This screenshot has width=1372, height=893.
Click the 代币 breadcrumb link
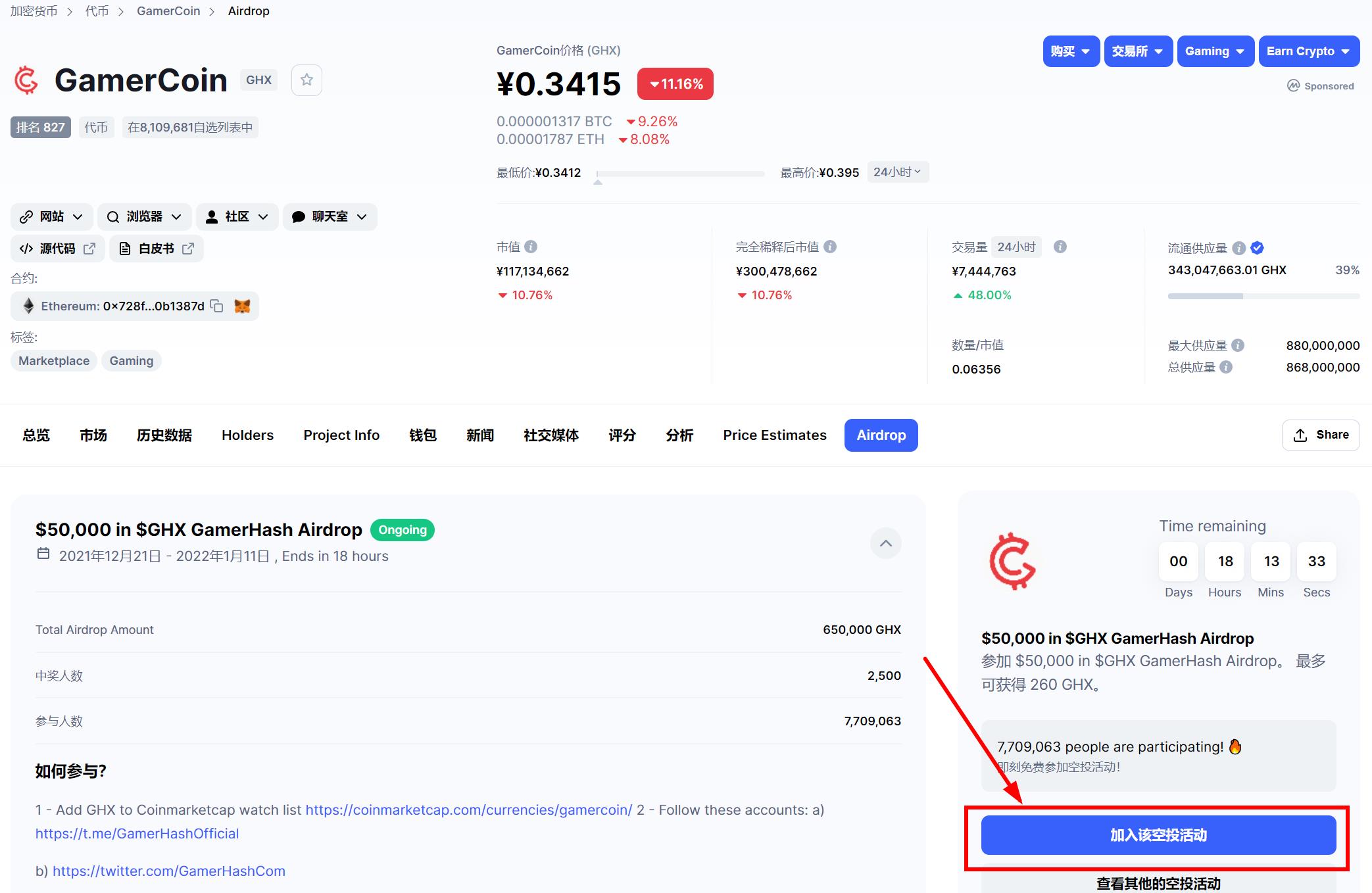tap(97, 11)
